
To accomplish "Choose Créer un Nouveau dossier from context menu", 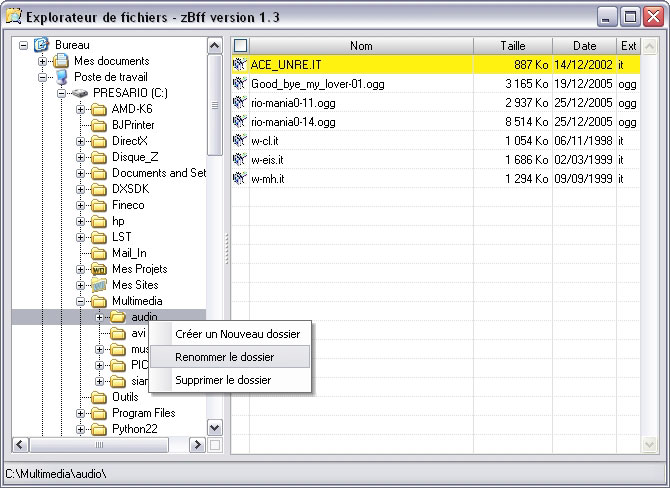I will tap(230, 334).
